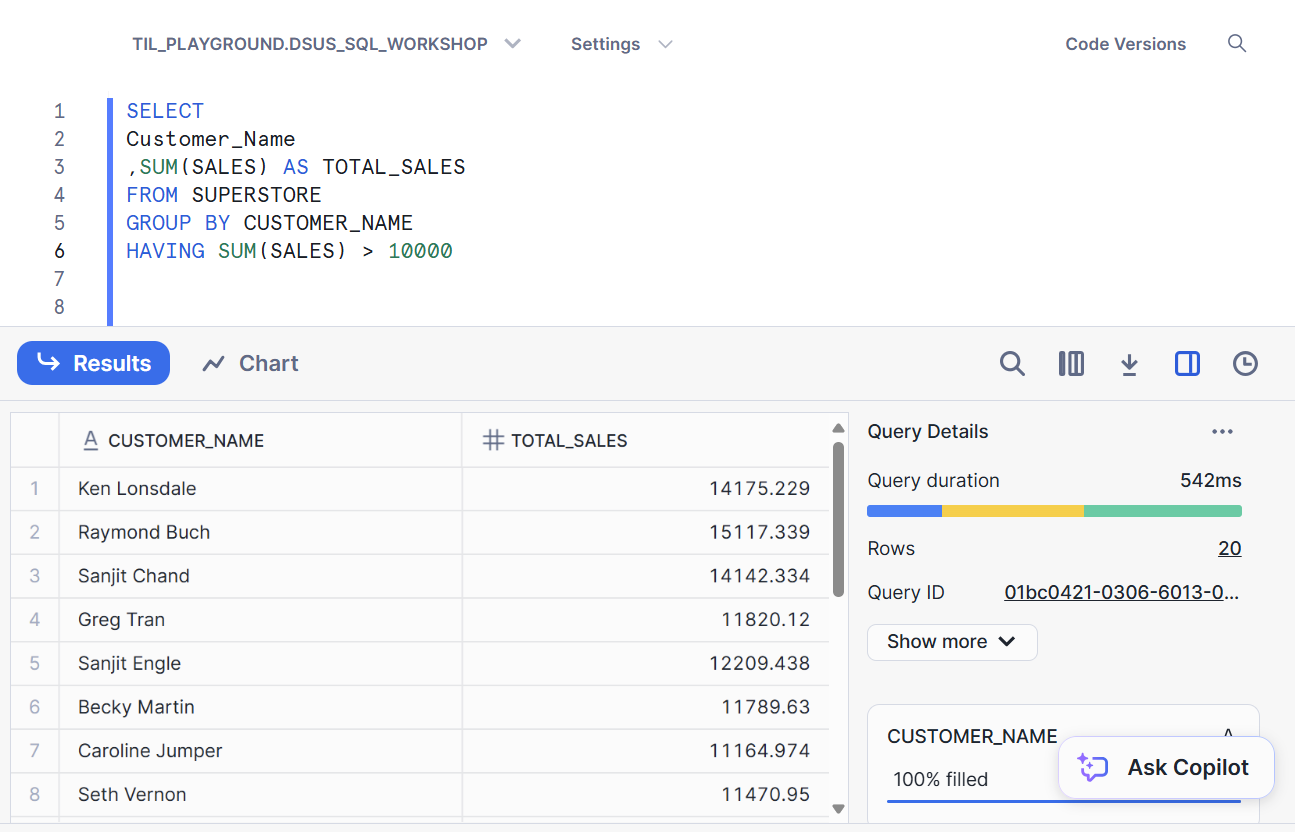Collapse the CUSTOMER_NAME stats card
The width and height of the screenshot is (1295, 832).
tap(1228, 733)
